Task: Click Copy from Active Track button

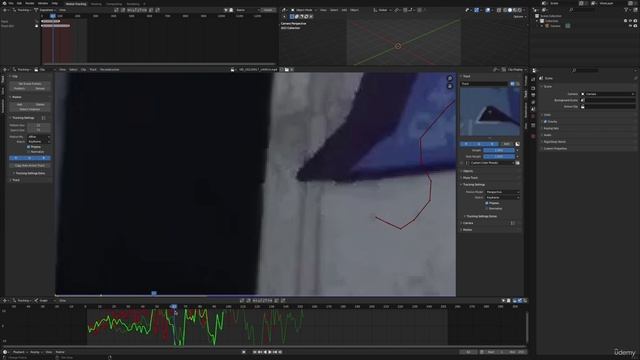Action: (x=30, y=166)
